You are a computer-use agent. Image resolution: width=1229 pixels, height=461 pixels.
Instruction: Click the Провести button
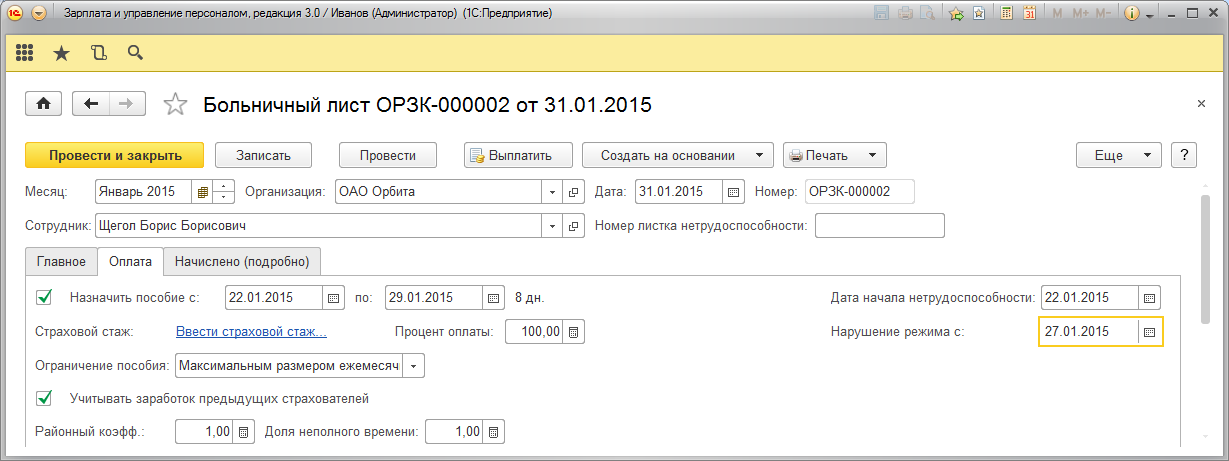tap(388, 155)
